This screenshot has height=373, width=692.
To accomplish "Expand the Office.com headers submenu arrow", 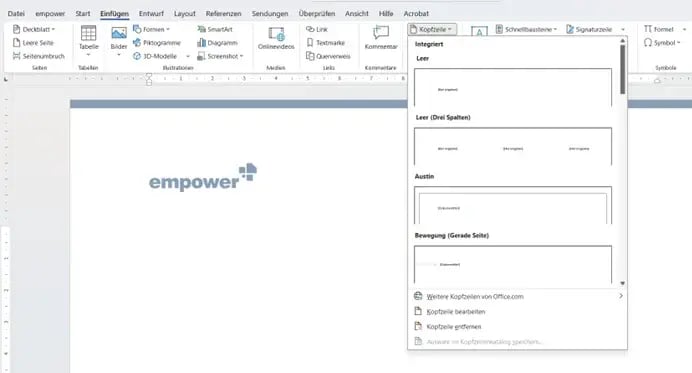I will tap(621, 296).
